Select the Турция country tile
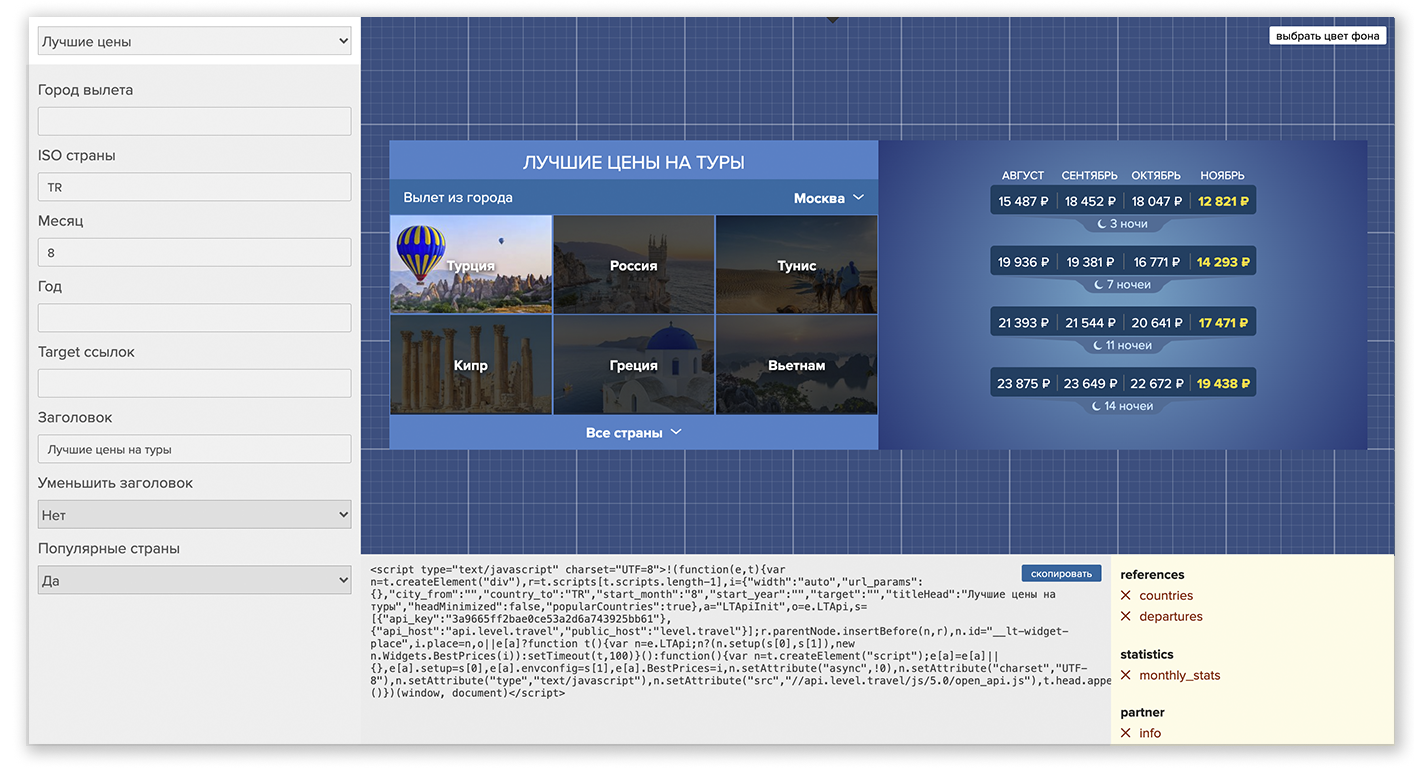The height and width of the screenshot is (775, 1414). tap(471, 265)
